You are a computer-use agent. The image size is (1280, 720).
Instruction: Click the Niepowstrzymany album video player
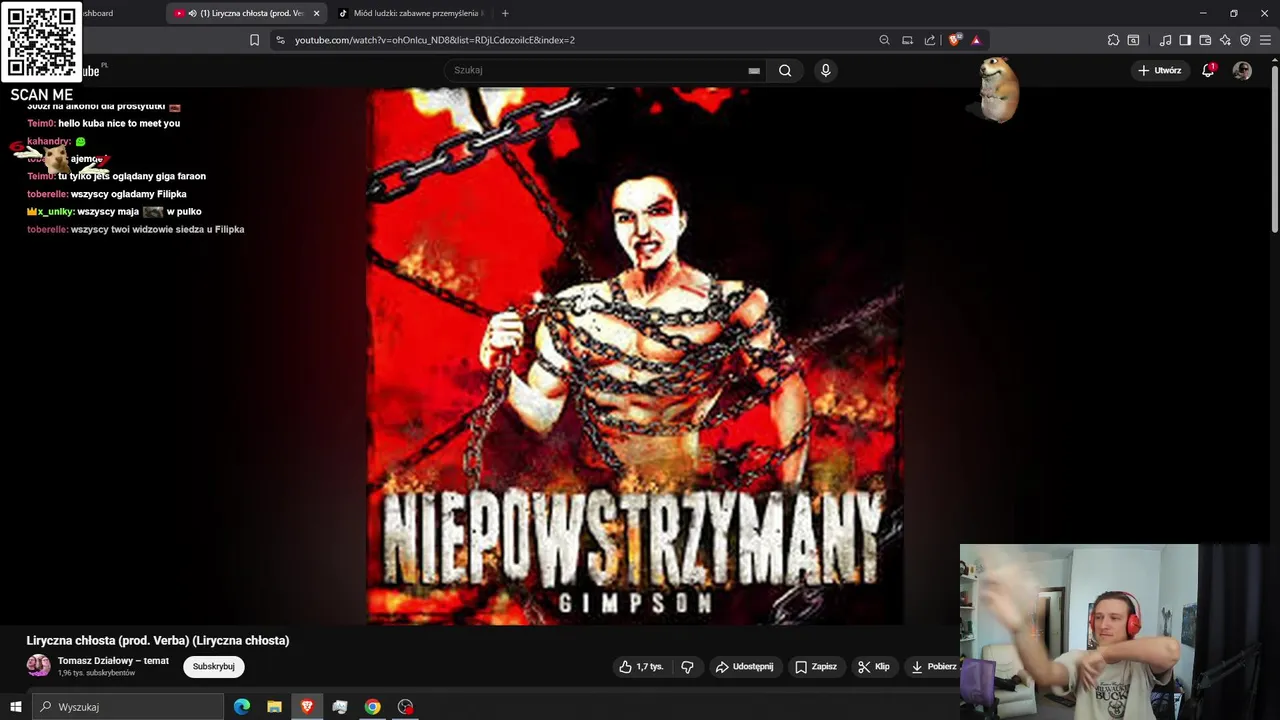[x=635, y=356]
